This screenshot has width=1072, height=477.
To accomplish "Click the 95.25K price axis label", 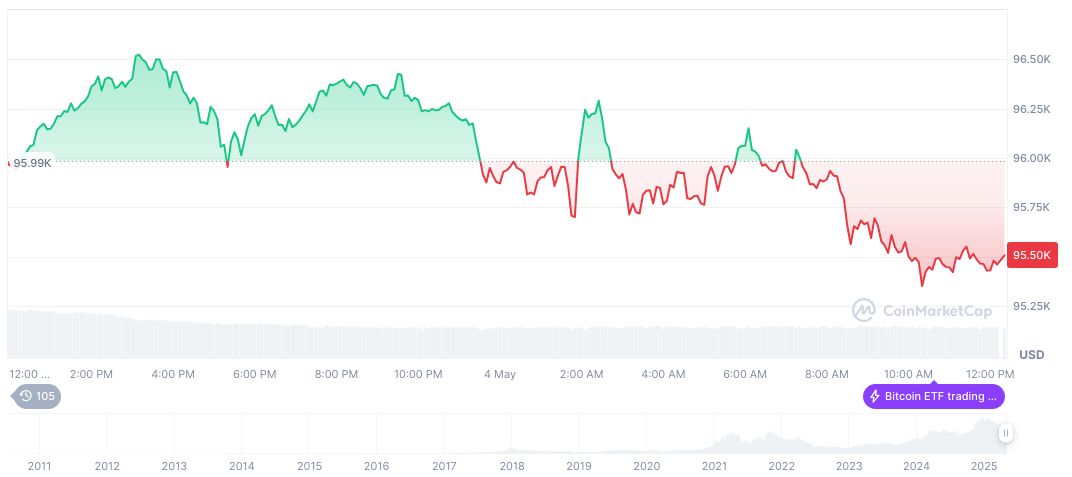I will [x=1031, y=305].
